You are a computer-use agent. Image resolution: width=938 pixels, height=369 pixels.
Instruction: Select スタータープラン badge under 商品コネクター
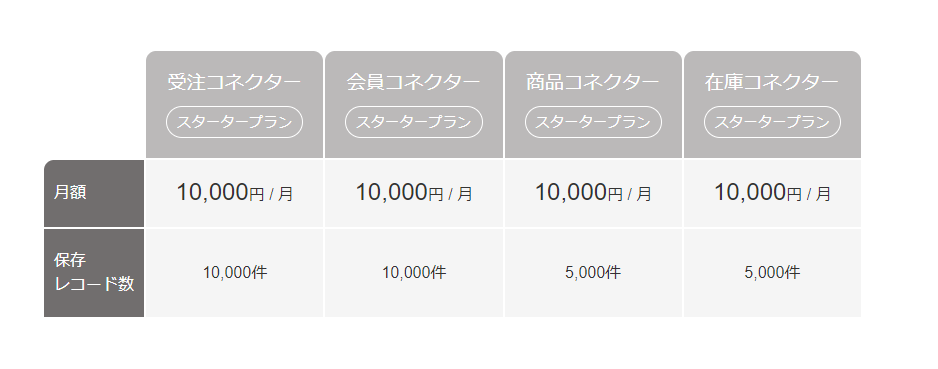pyautogui.click(x=593, y=122)
